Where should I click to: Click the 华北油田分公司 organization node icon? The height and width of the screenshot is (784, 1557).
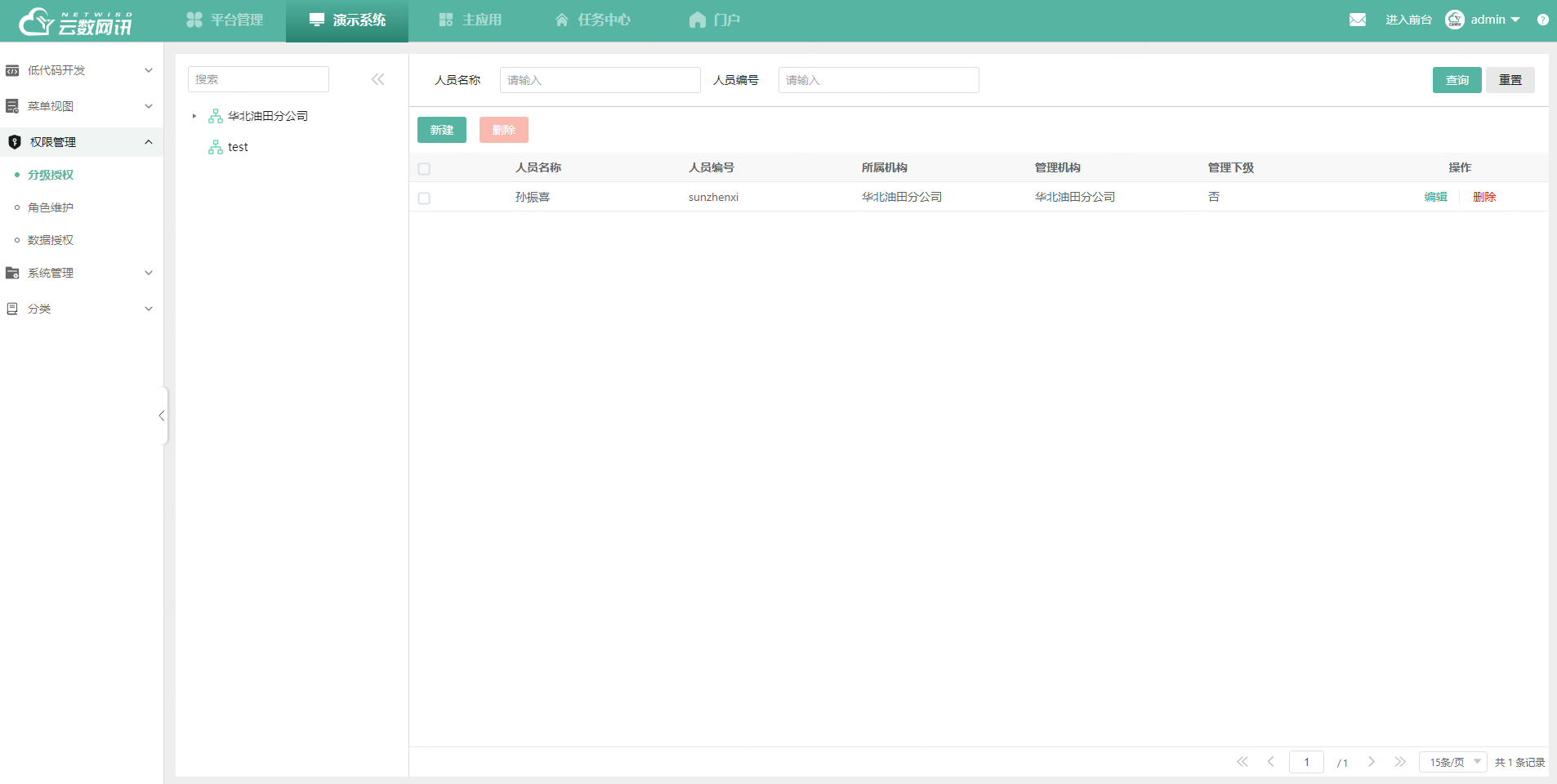[x=215, y=116]
